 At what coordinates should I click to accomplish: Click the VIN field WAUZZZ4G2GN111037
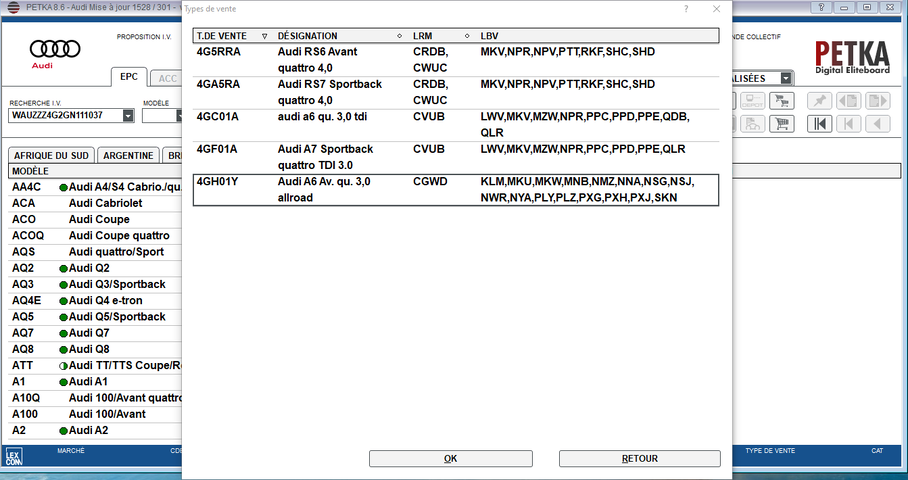(x=66, y=116)
